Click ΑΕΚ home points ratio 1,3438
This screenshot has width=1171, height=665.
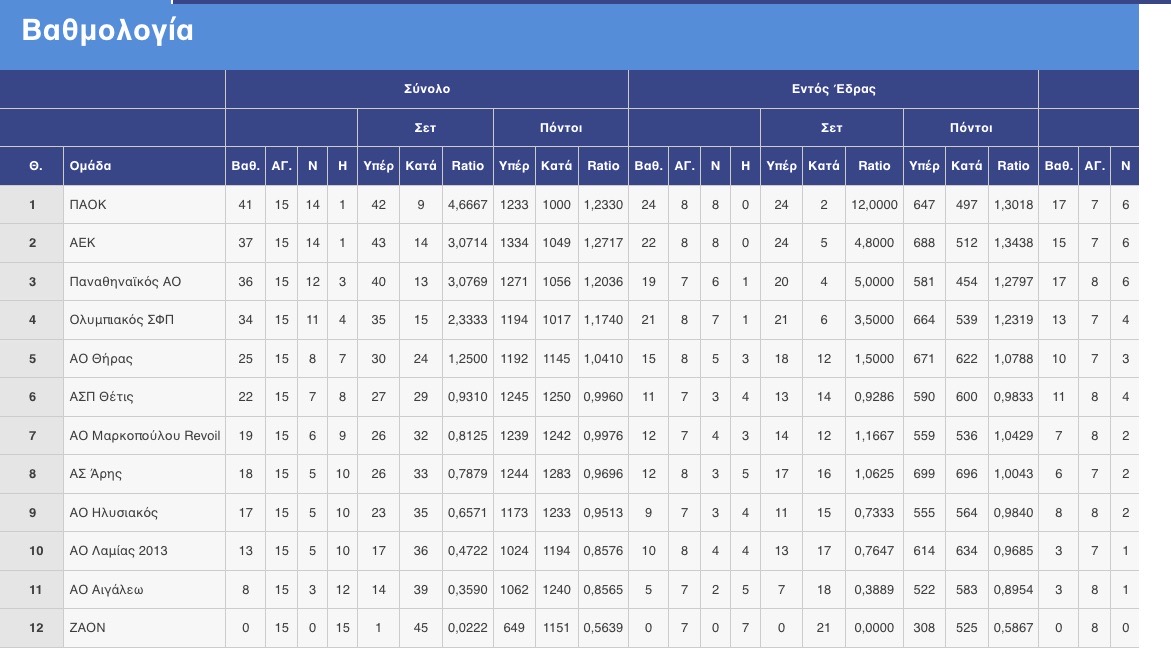click(1013, 243)
